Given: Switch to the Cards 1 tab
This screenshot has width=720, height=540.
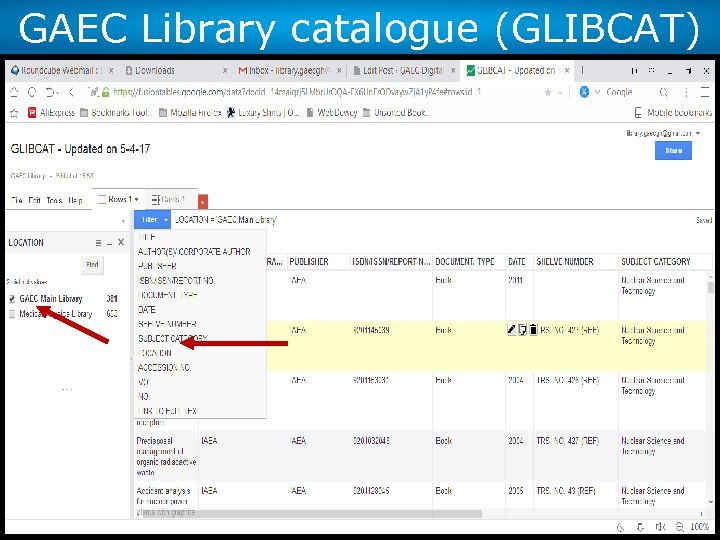Looking at the screenshot, I should tap(169, 199).
